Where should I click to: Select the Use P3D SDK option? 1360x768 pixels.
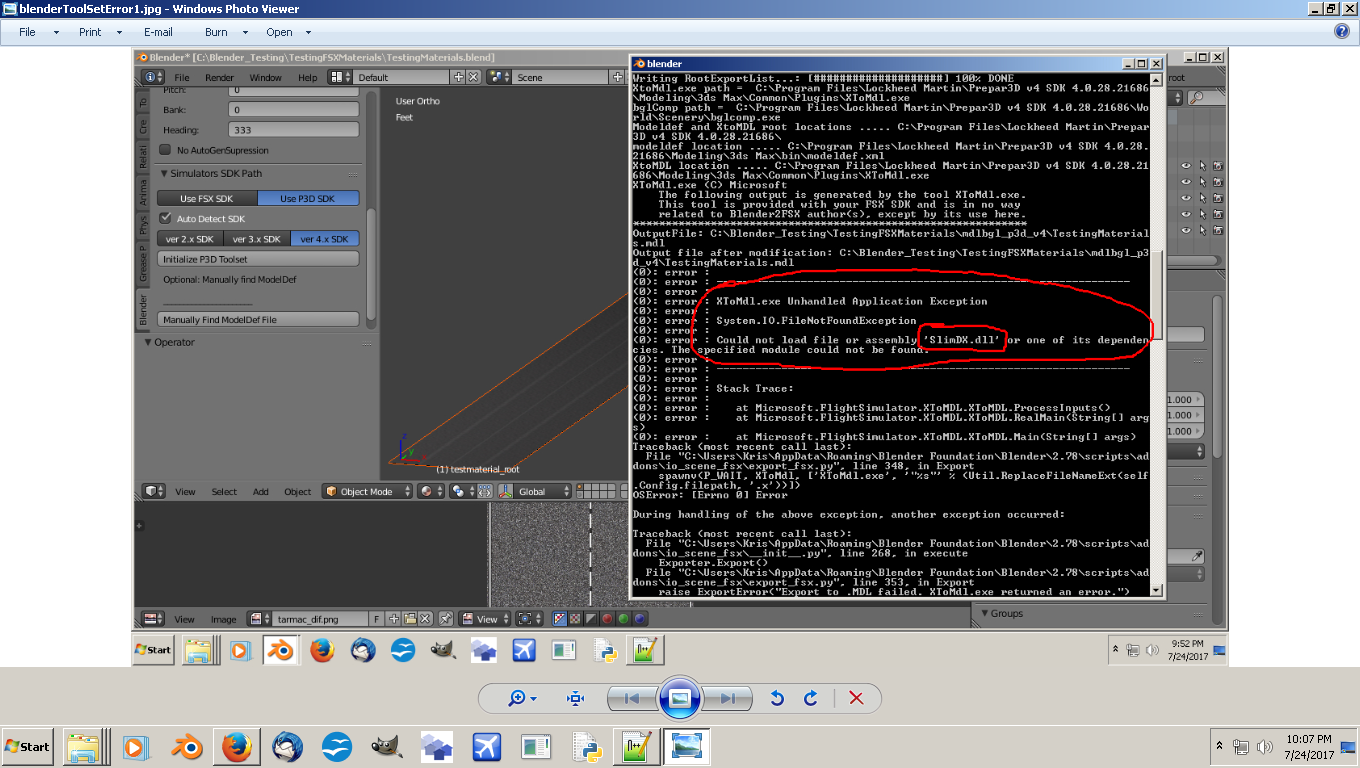click(x=308, y=198)
